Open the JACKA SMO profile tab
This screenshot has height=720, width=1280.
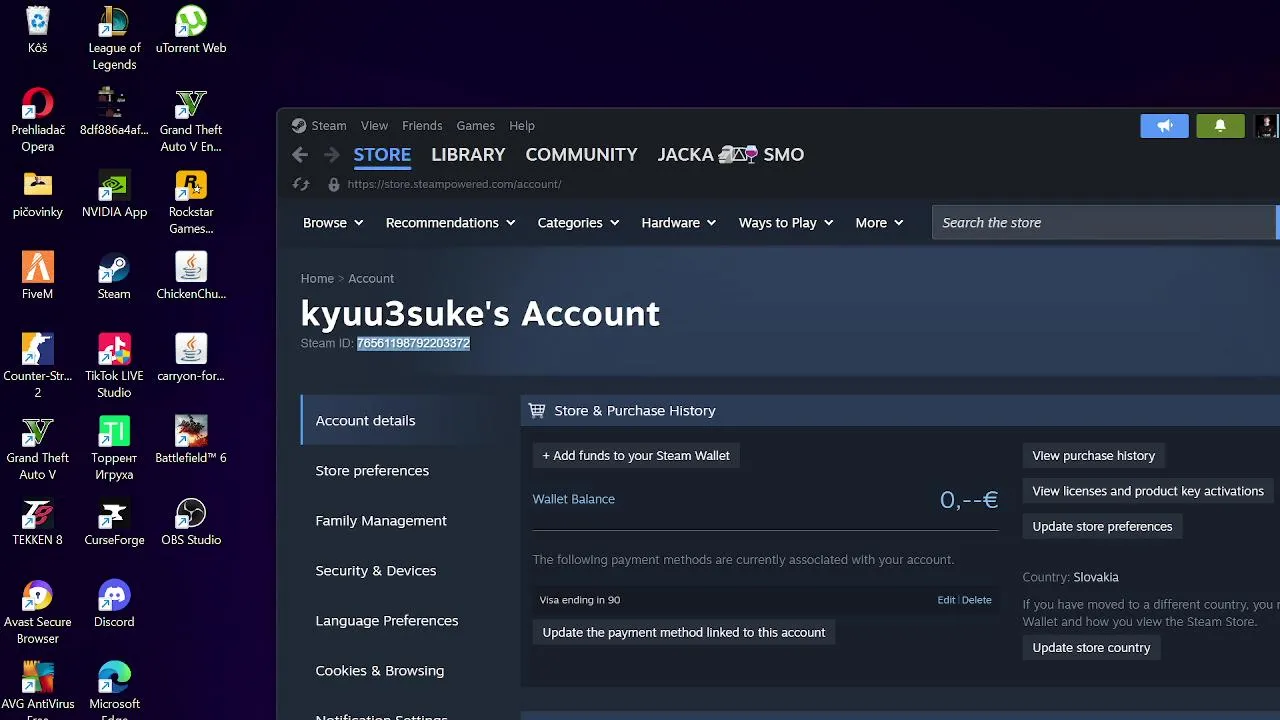(731, 155)
